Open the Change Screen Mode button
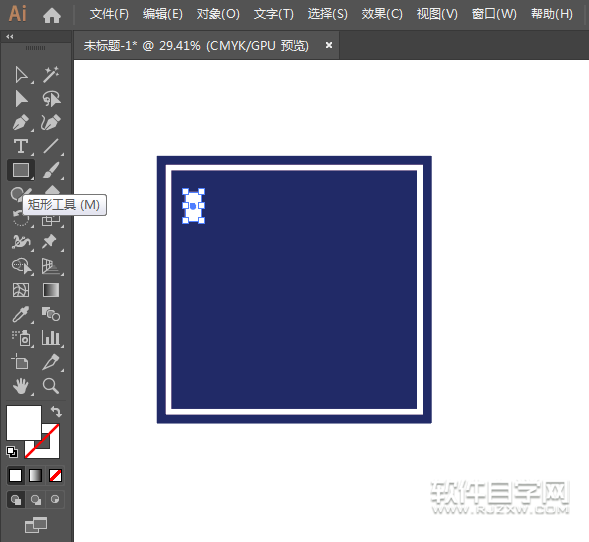Viewport: 589px width, 542px height. pyautogui.click(x=36, y=525)
